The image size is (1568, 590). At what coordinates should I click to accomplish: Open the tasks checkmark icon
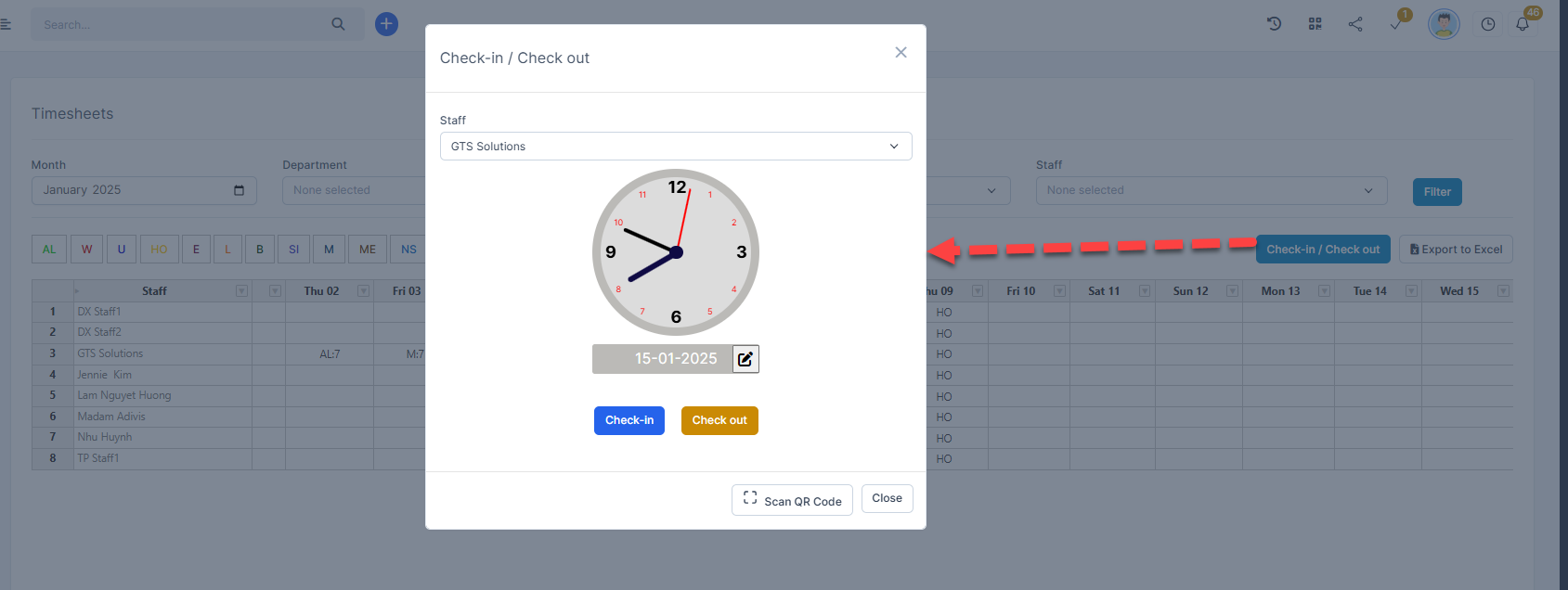click(x=1395, y=25)
